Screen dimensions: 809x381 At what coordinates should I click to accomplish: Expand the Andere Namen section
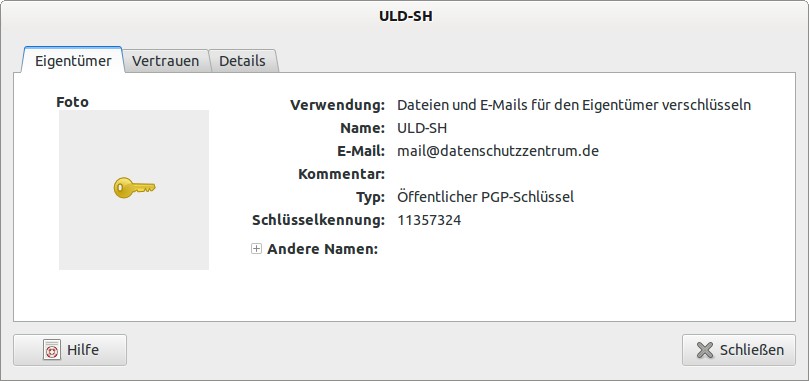(x=256, y=249)
